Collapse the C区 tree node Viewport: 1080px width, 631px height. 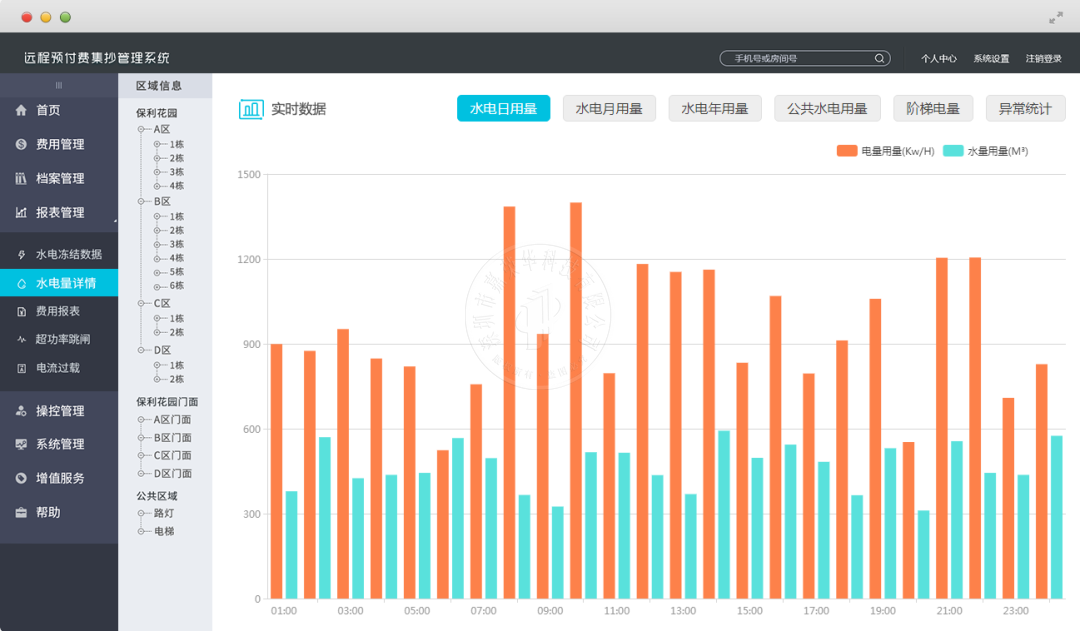click(141, 303)
